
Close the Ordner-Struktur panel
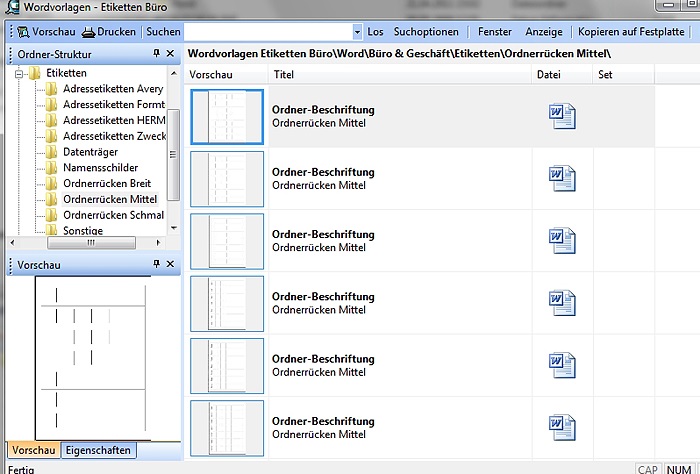click(x=171, y=54)
